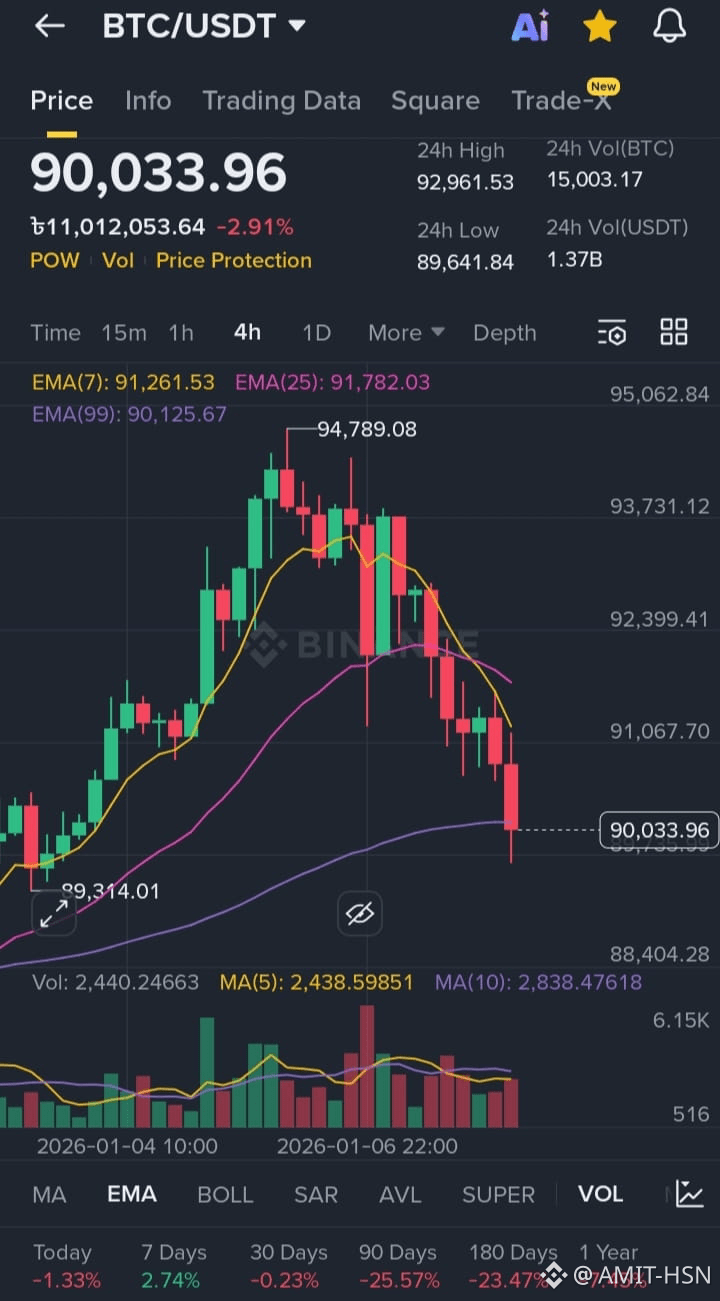Select the 1D interval
This screenshot has height=1301, width=720.
[316, 333]
